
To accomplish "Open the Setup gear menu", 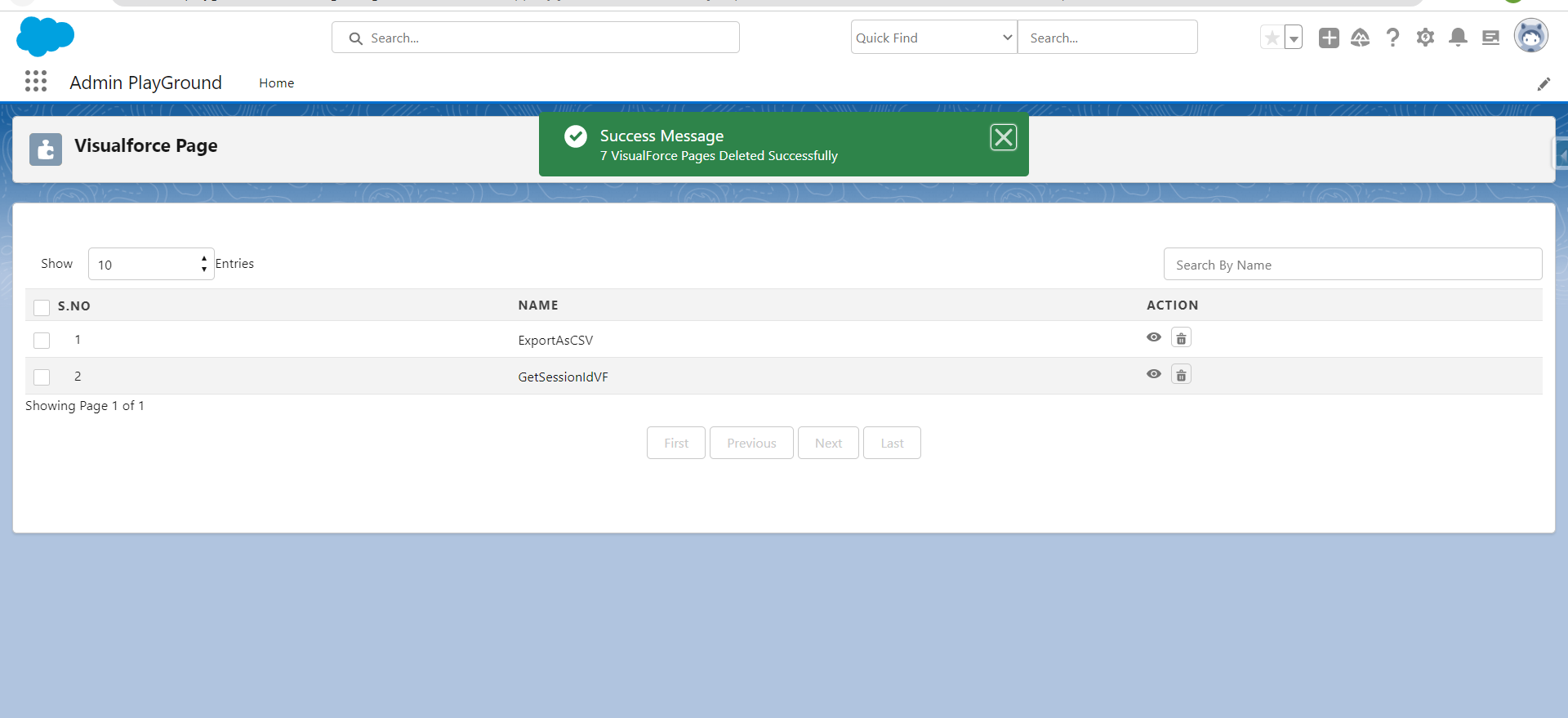I will [1425, 38].
